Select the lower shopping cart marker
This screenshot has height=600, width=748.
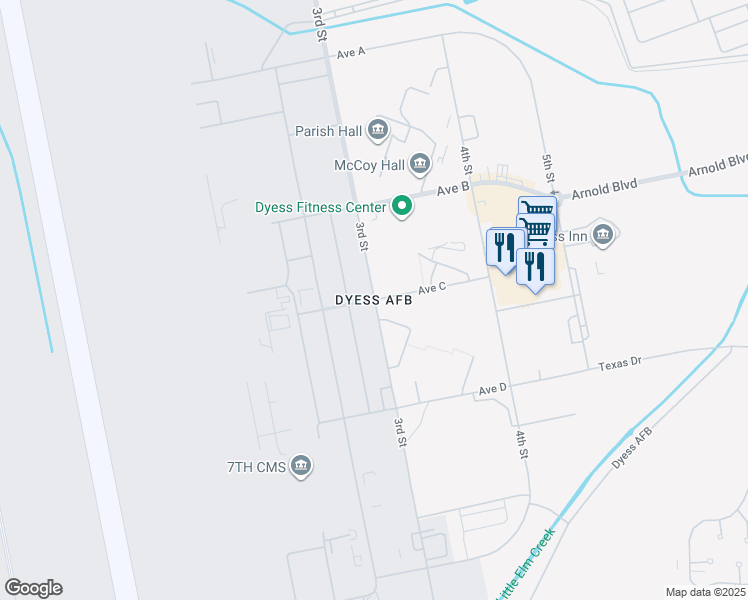pyautogui.click(x=536, y=230)
